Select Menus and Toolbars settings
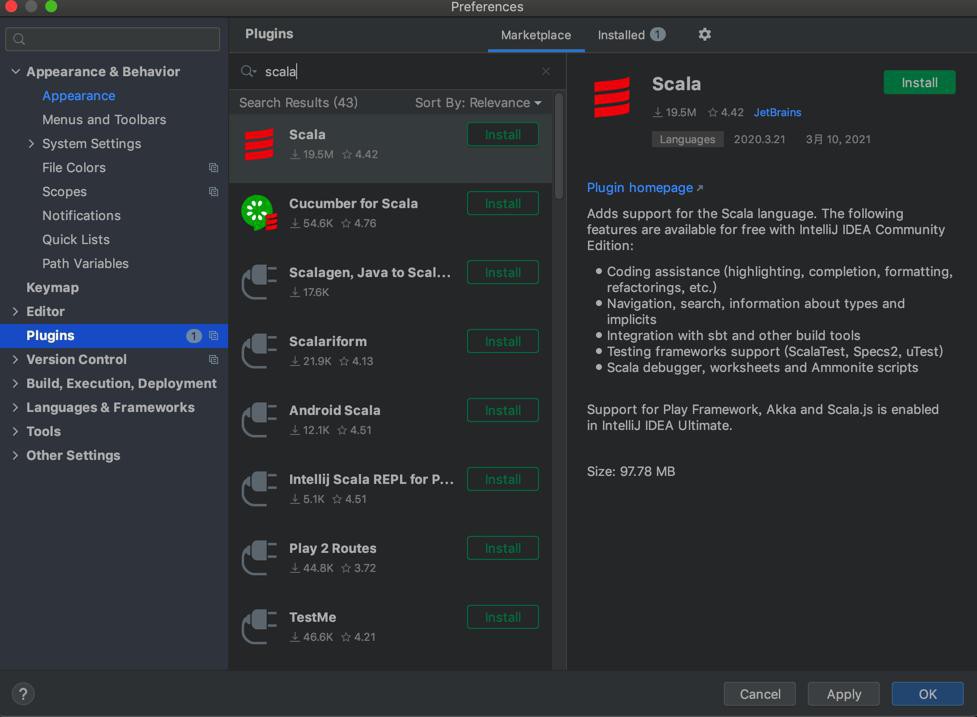The image size is (977, 717). pyautogui.click(x=104, y=120)
